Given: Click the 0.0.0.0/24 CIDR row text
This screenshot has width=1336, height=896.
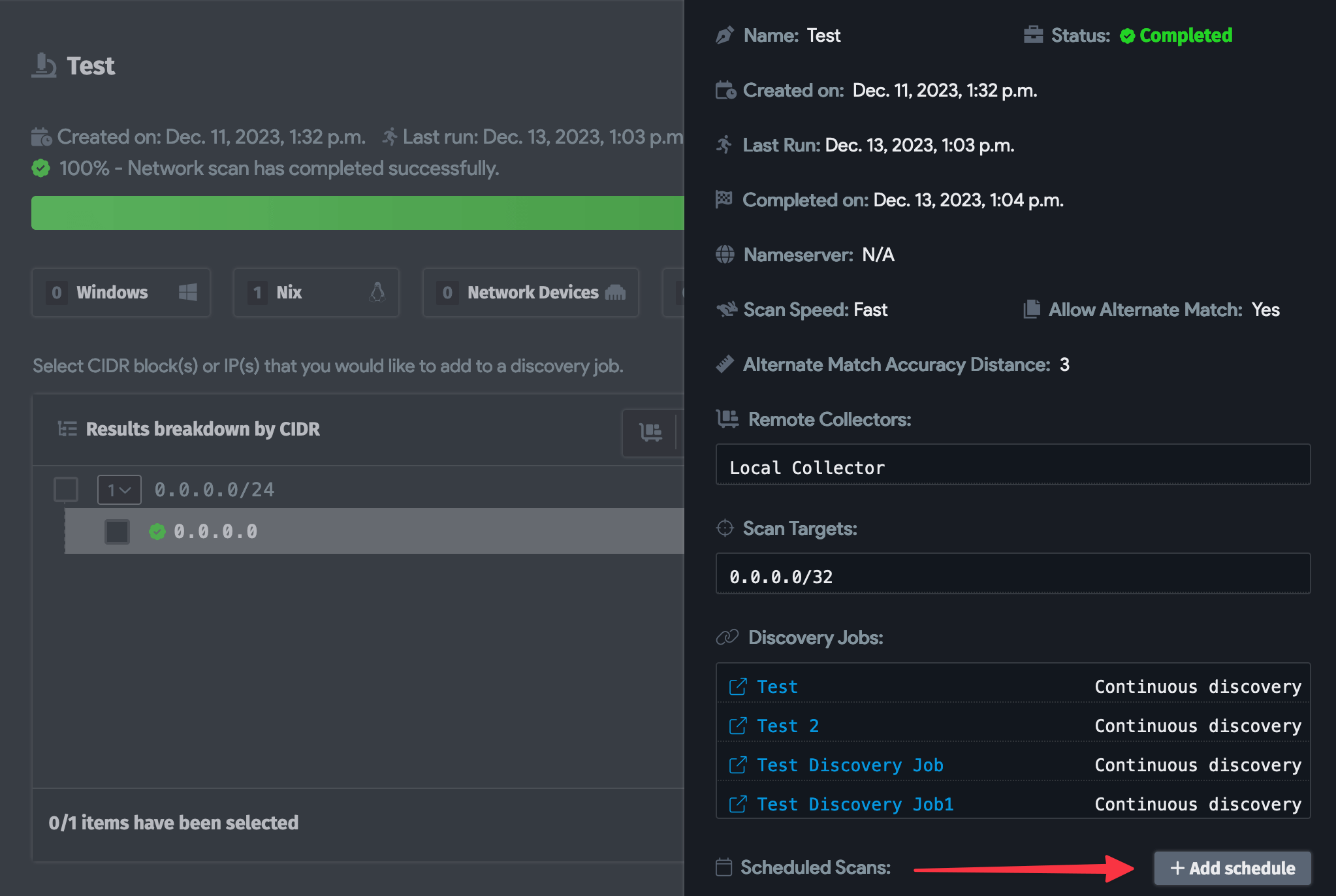Looking at the screenshot, I should (214, 489).
